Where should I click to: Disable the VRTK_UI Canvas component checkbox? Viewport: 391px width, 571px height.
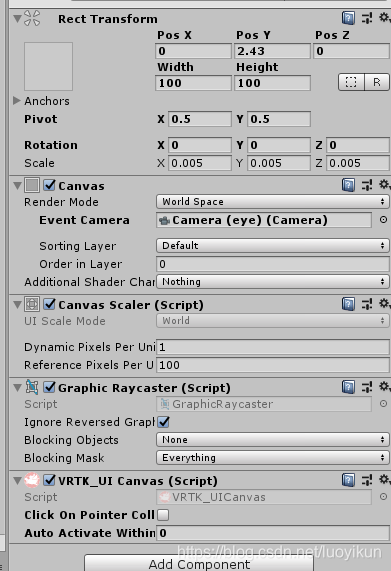(x=49, y=480)
